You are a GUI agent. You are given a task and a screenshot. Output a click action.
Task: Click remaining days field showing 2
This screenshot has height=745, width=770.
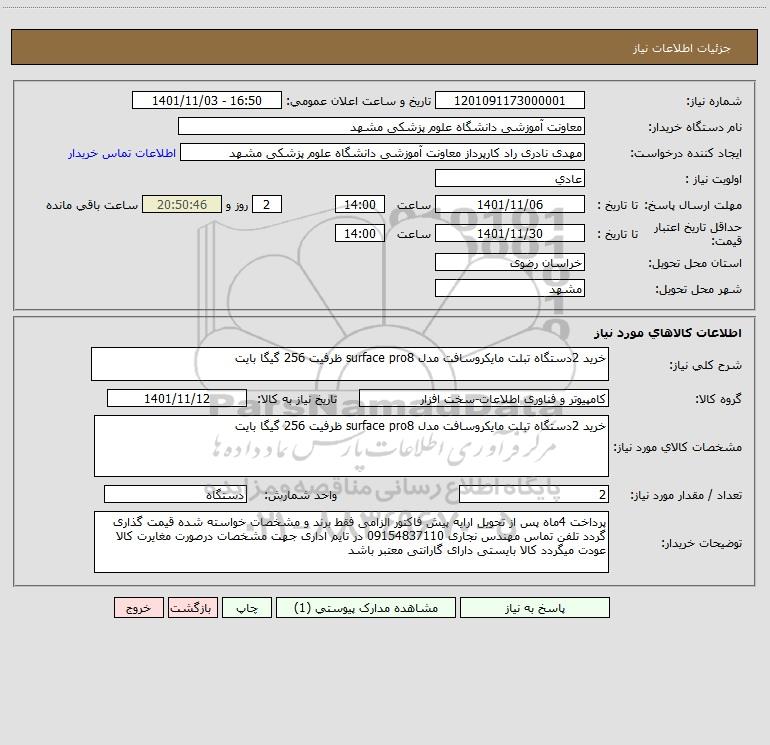pyautogui.click(x=267, y=204)
